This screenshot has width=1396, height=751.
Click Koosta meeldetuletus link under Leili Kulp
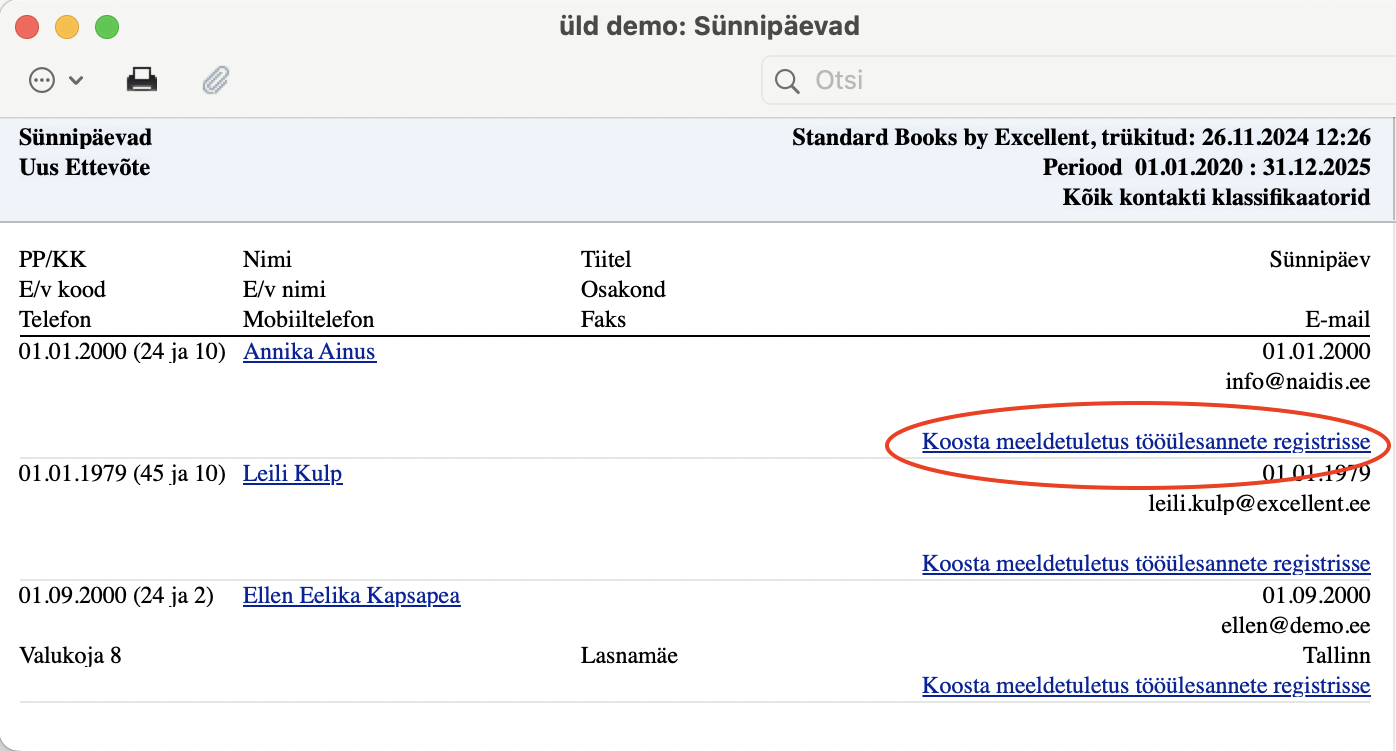[x=1146, y=564]
